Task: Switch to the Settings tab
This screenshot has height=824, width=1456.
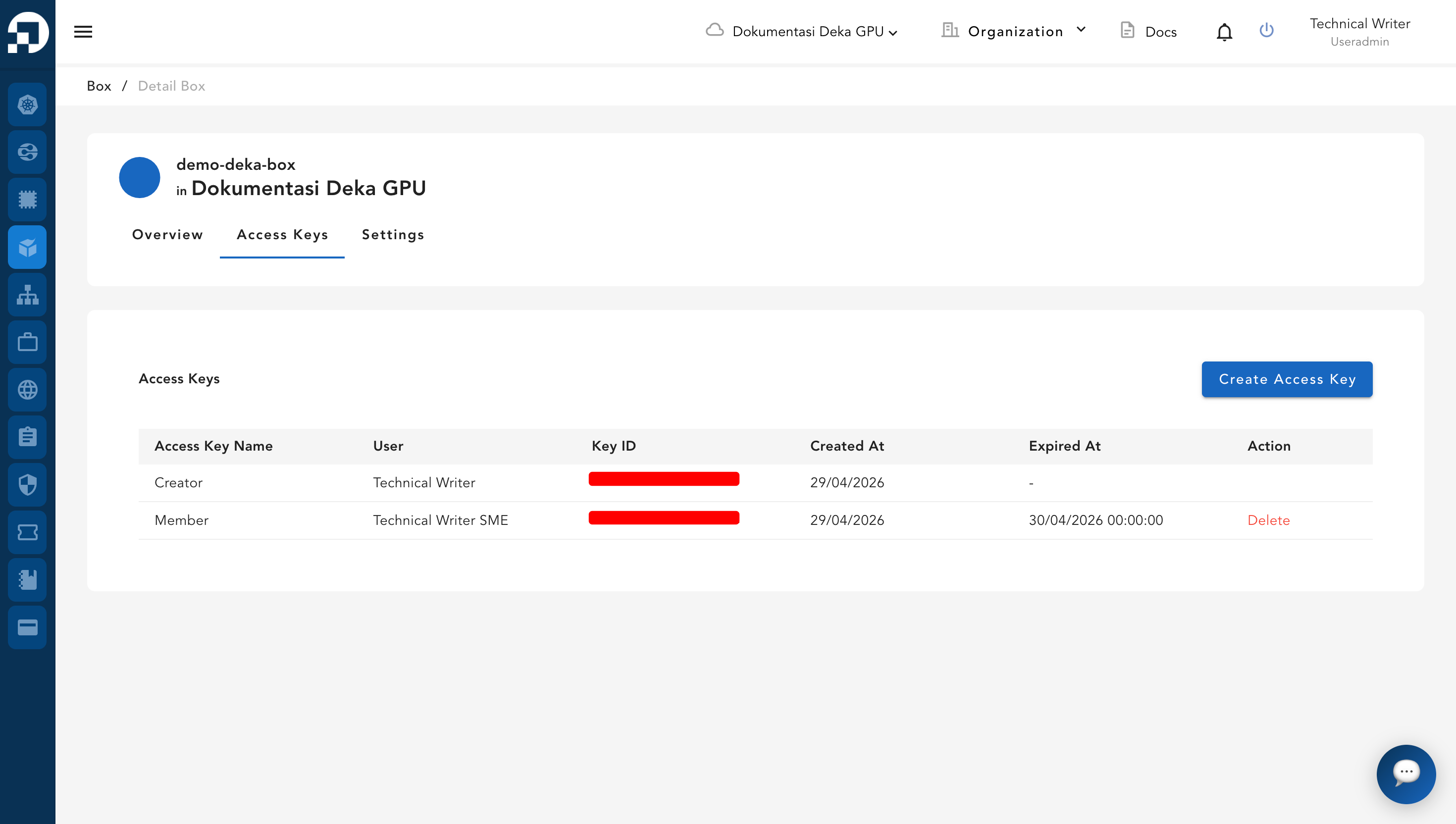Action: pyautogui.click(x=393, y=235)
